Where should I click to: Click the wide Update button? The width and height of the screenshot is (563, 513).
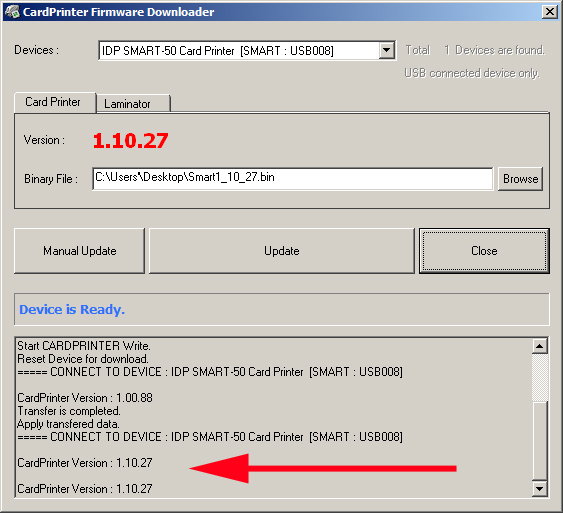click(x=282, y=251)
